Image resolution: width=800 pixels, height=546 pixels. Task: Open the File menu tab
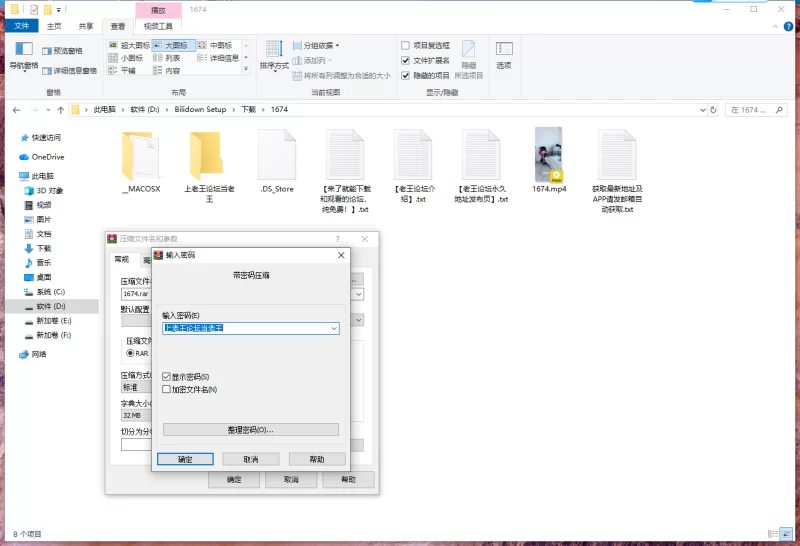point(21,26)
